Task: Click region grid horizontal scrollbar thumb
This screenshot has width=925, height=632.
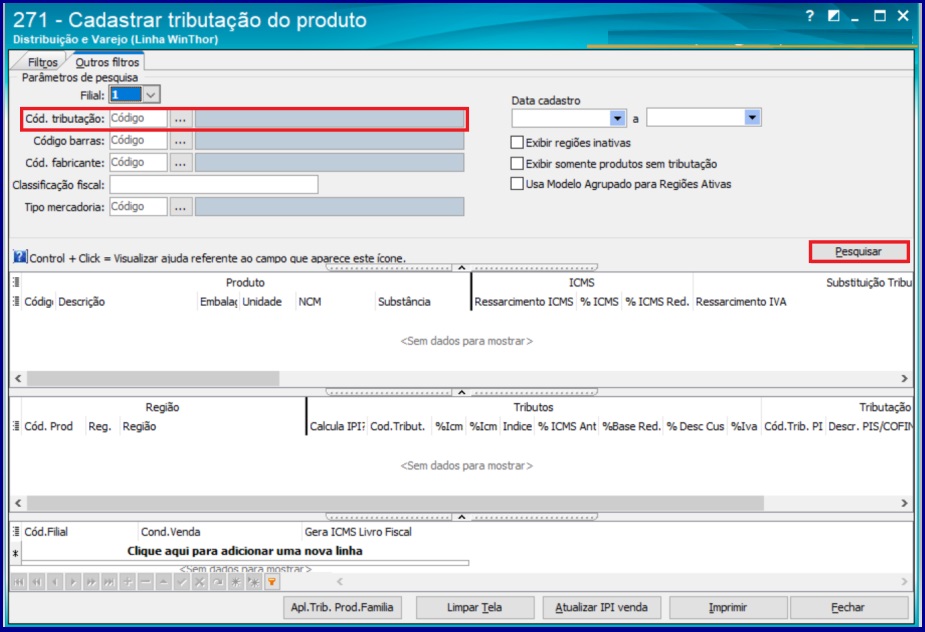Action: (395, 503)
